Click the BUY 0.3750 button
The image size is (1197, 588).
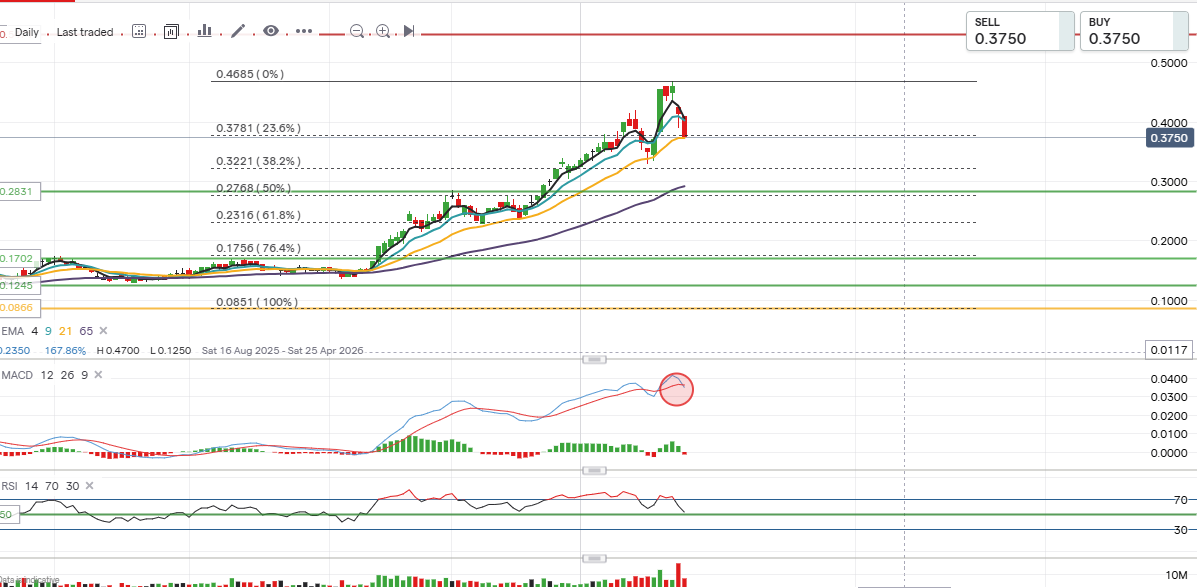coord(1132,31)
